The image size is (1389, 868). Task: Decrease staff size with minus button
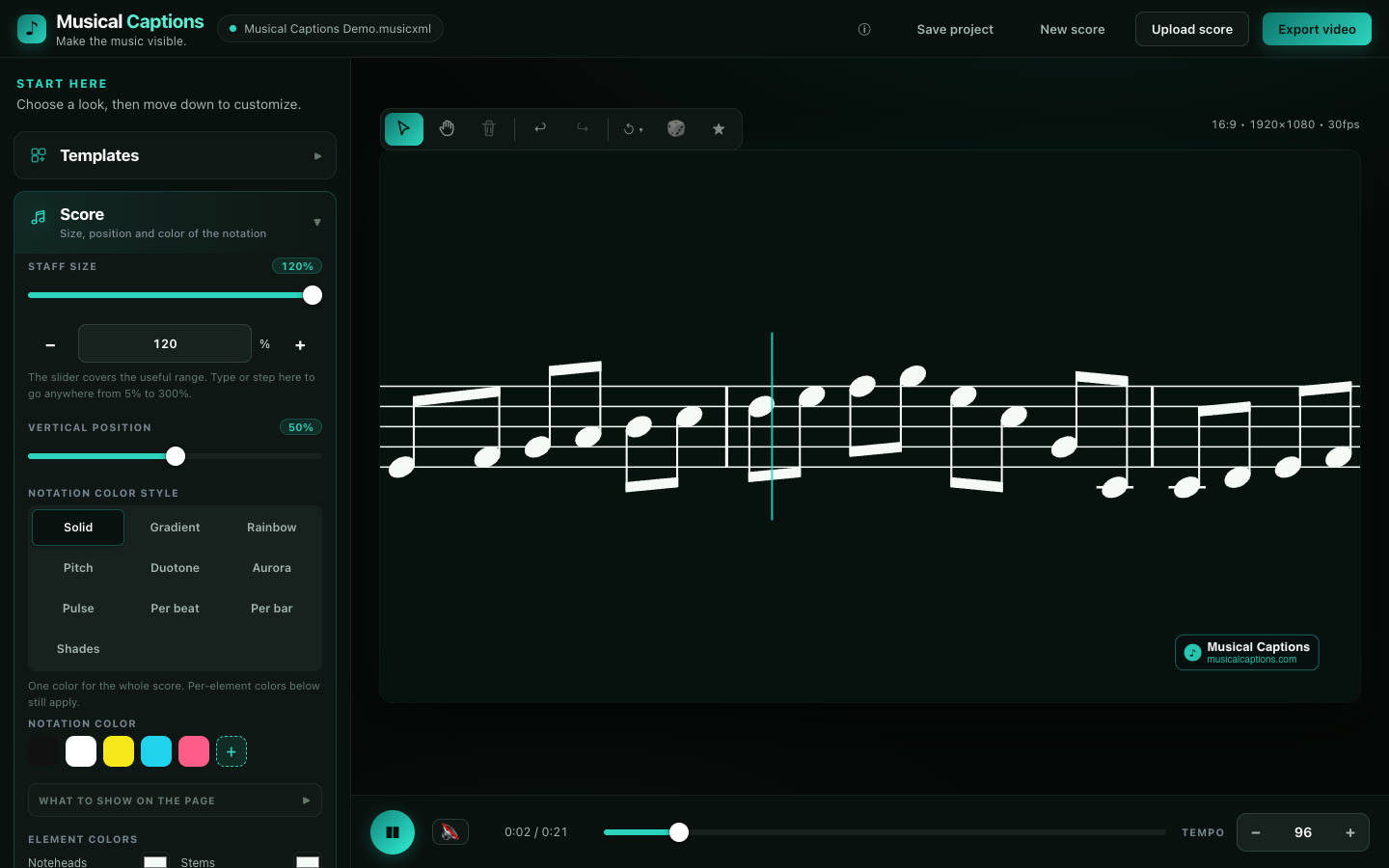click(50, 344)
